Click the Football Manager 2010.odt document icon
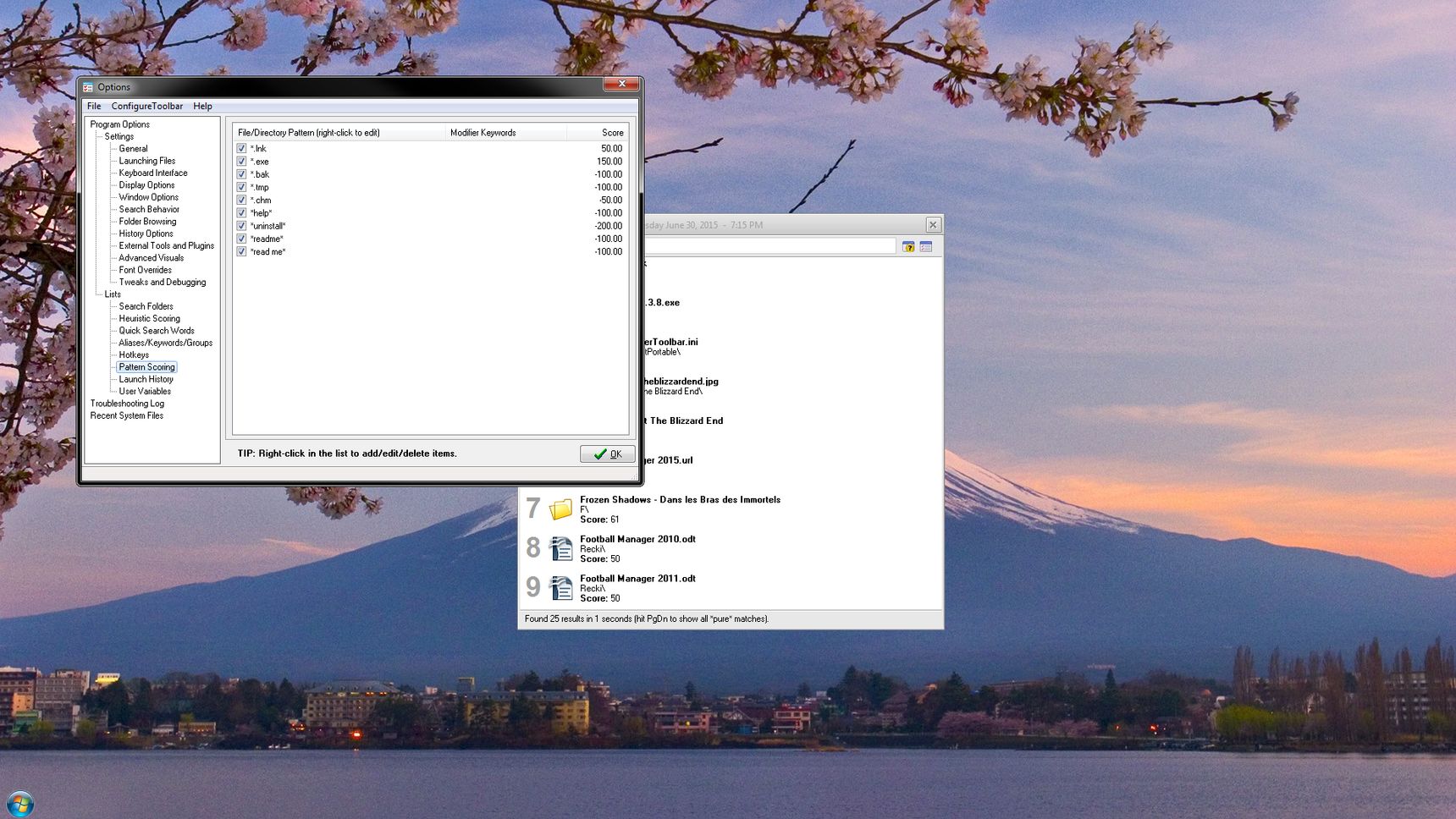Viewport: 1456px width, 819px height. [x=560, y=548]
